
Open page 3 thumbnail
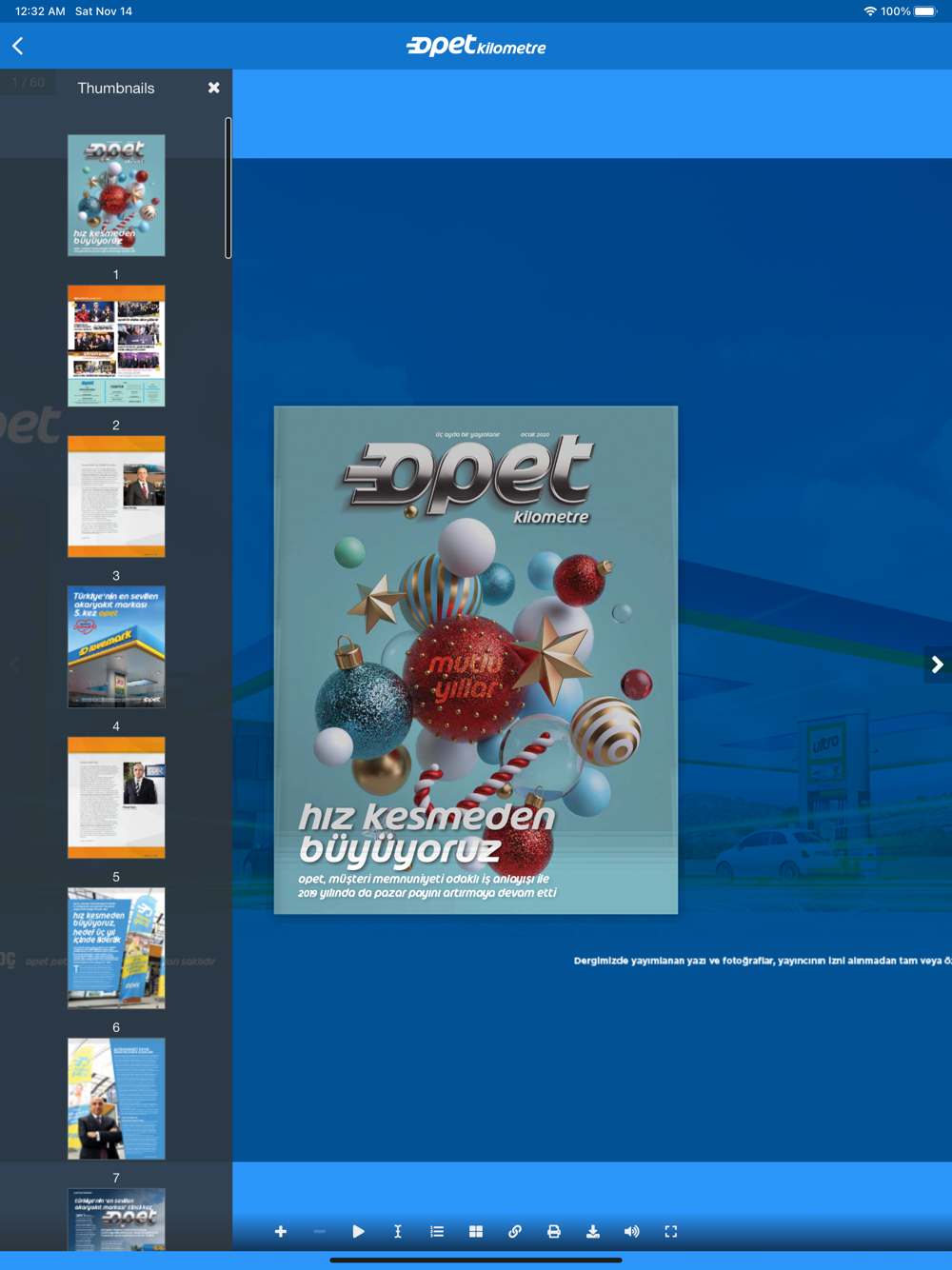[x=116, y=496]
